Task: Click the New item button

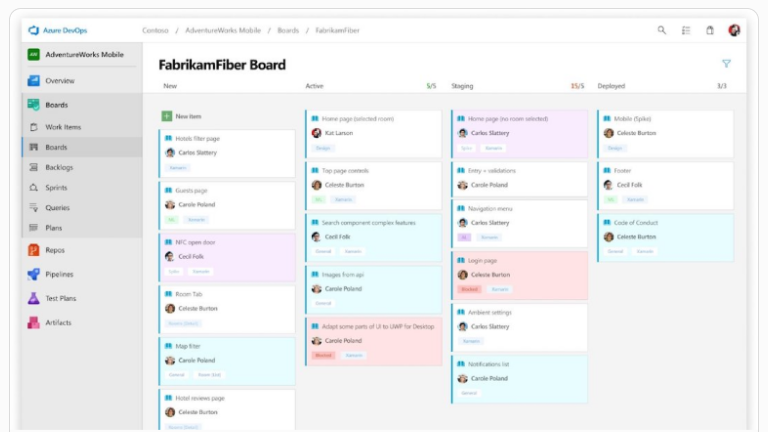Action: click(x=181, y=116)
